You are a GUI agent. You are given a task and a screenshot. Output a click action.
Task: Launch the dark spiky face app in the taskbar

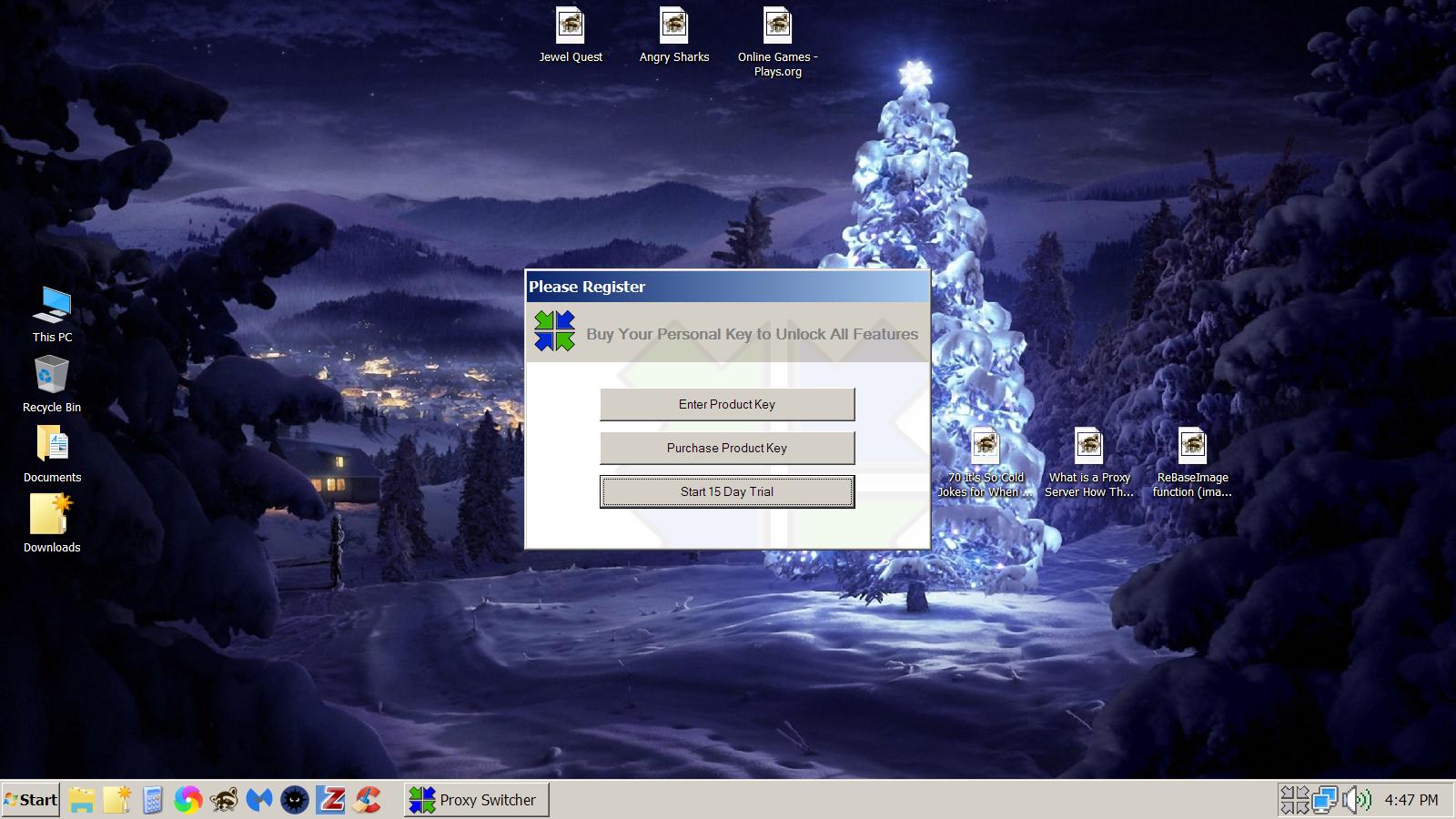click(x=295, y=800)
